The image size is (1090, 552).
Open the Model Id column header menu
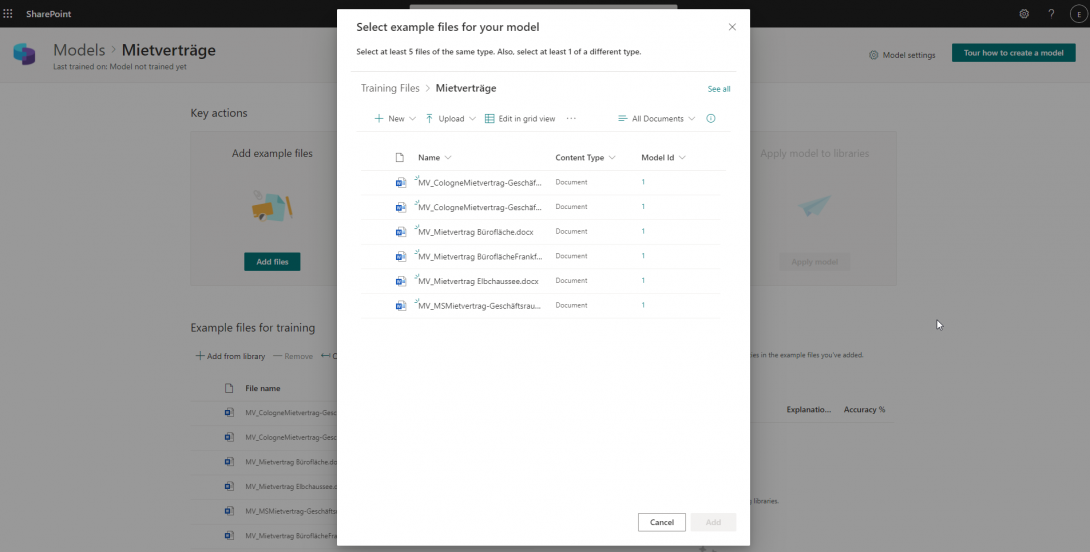pyautogui.click(x=663, y=158)
